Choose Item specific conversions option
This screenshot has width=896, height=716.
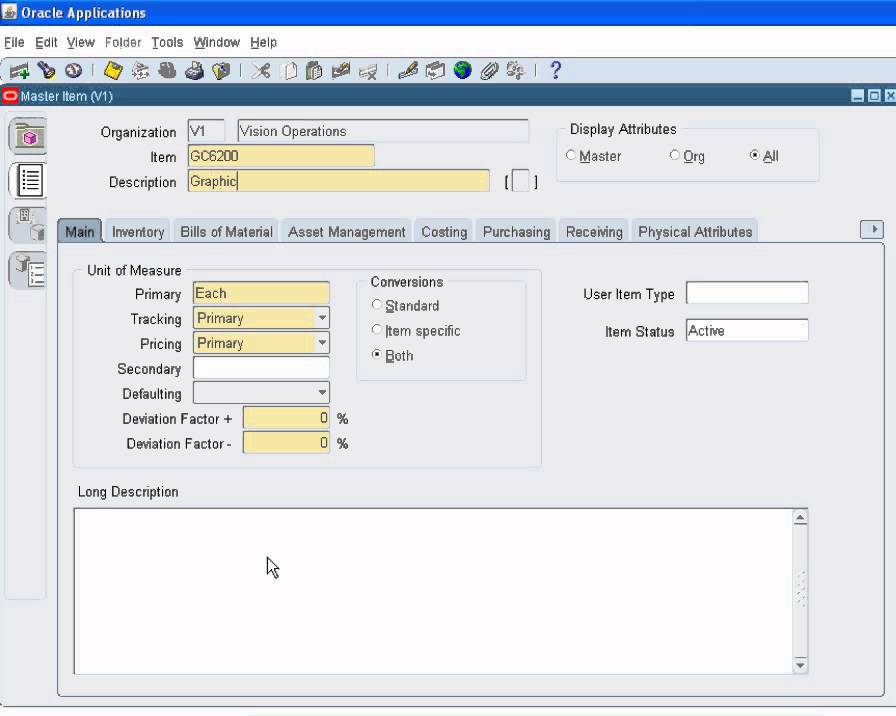pos(376,330)
